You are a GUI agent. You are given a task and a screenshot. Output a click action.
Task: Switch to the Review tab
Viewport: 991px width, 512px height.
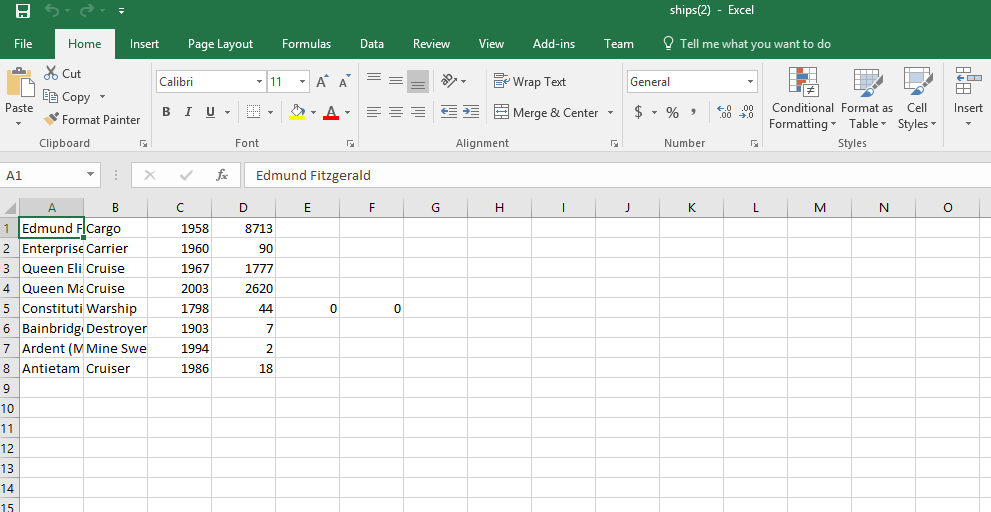(x=431, y=44)
